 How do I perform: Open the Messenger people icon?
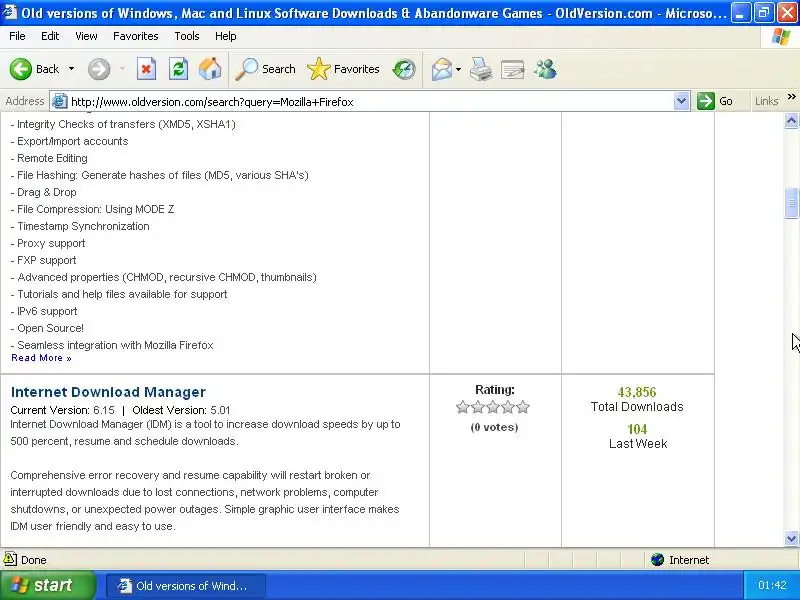tap(545, 69)
